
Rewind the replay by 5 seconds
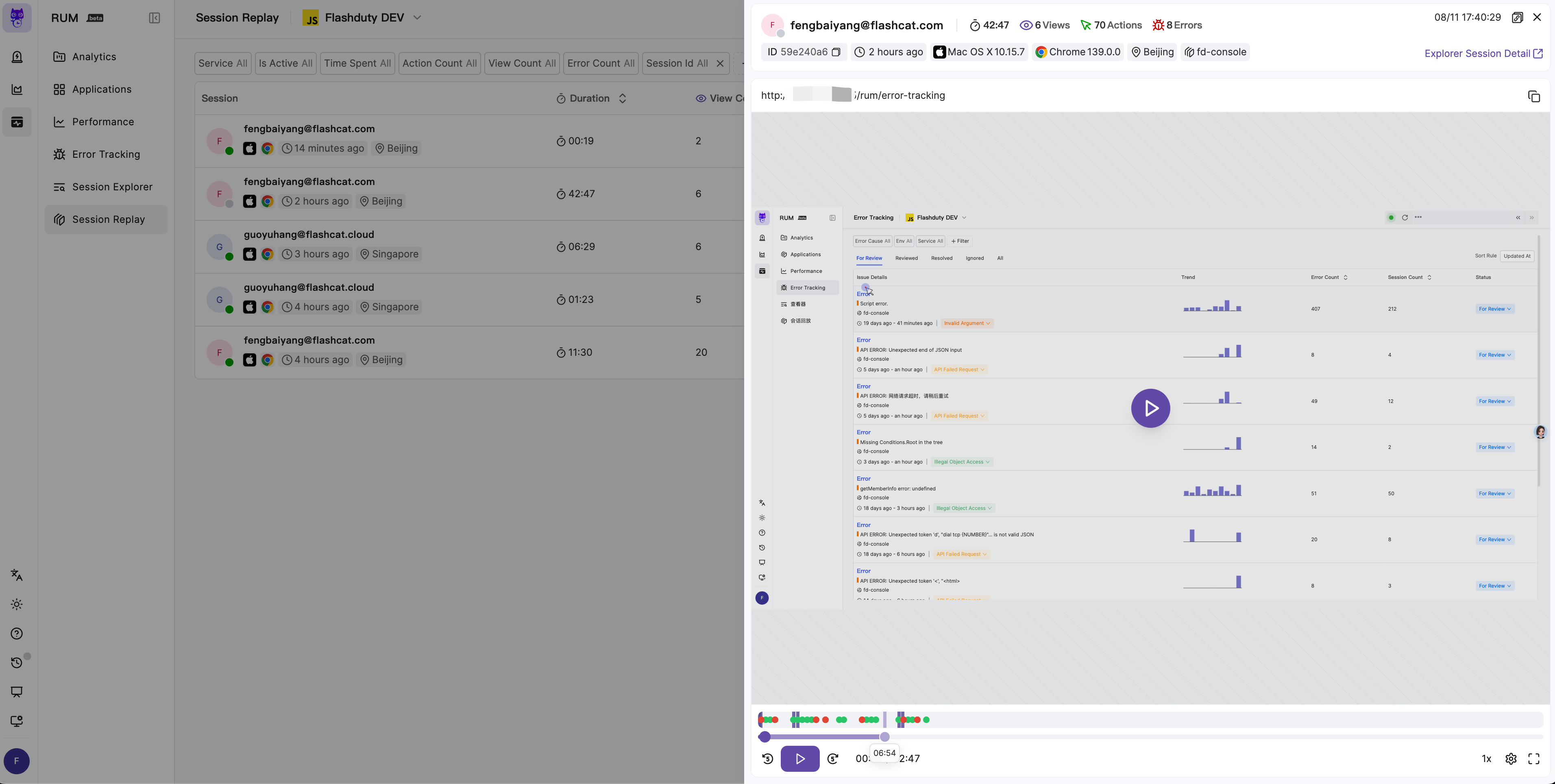pos(767,759)
